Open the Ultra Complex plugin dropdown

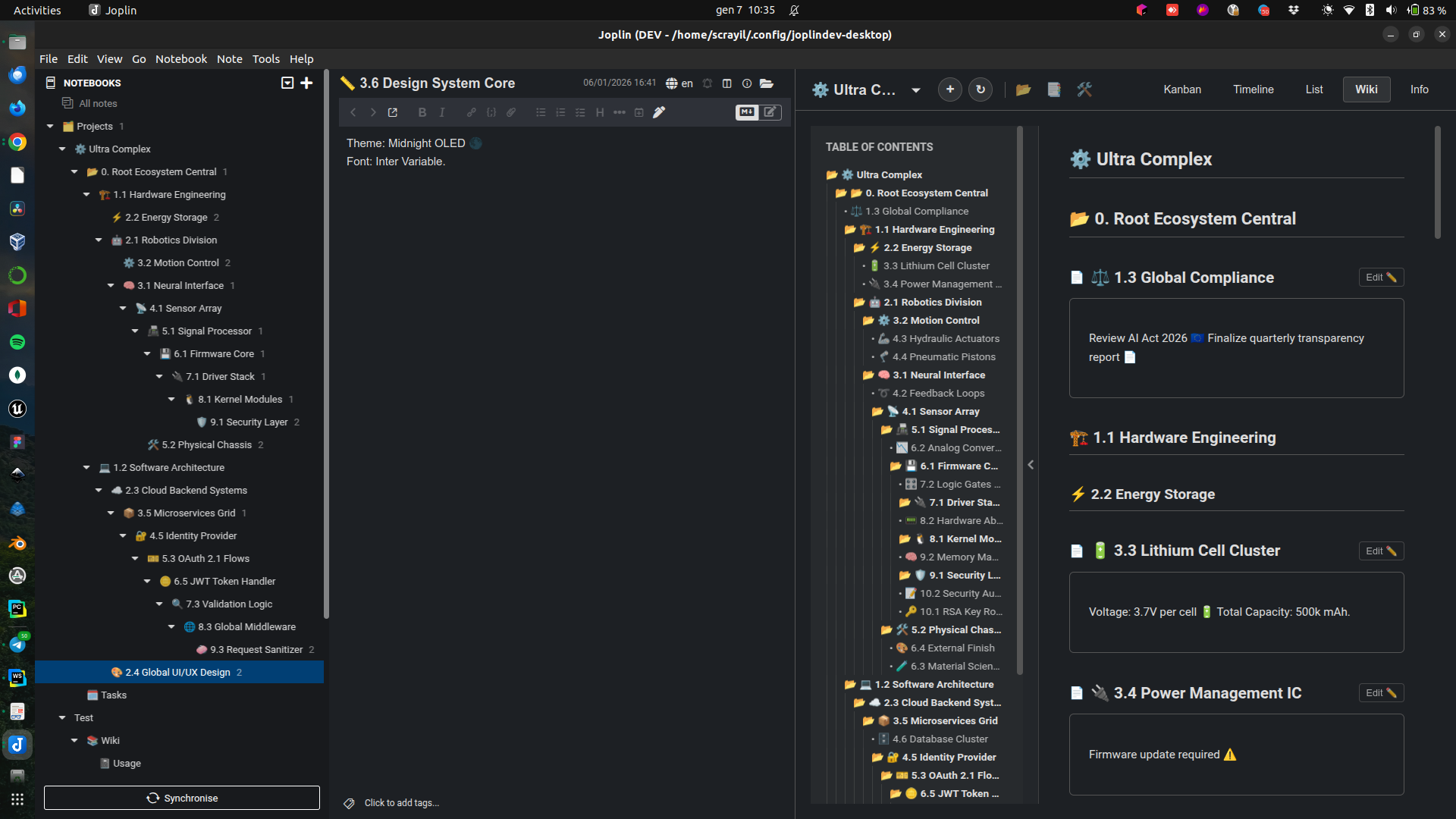coord(917,89)
